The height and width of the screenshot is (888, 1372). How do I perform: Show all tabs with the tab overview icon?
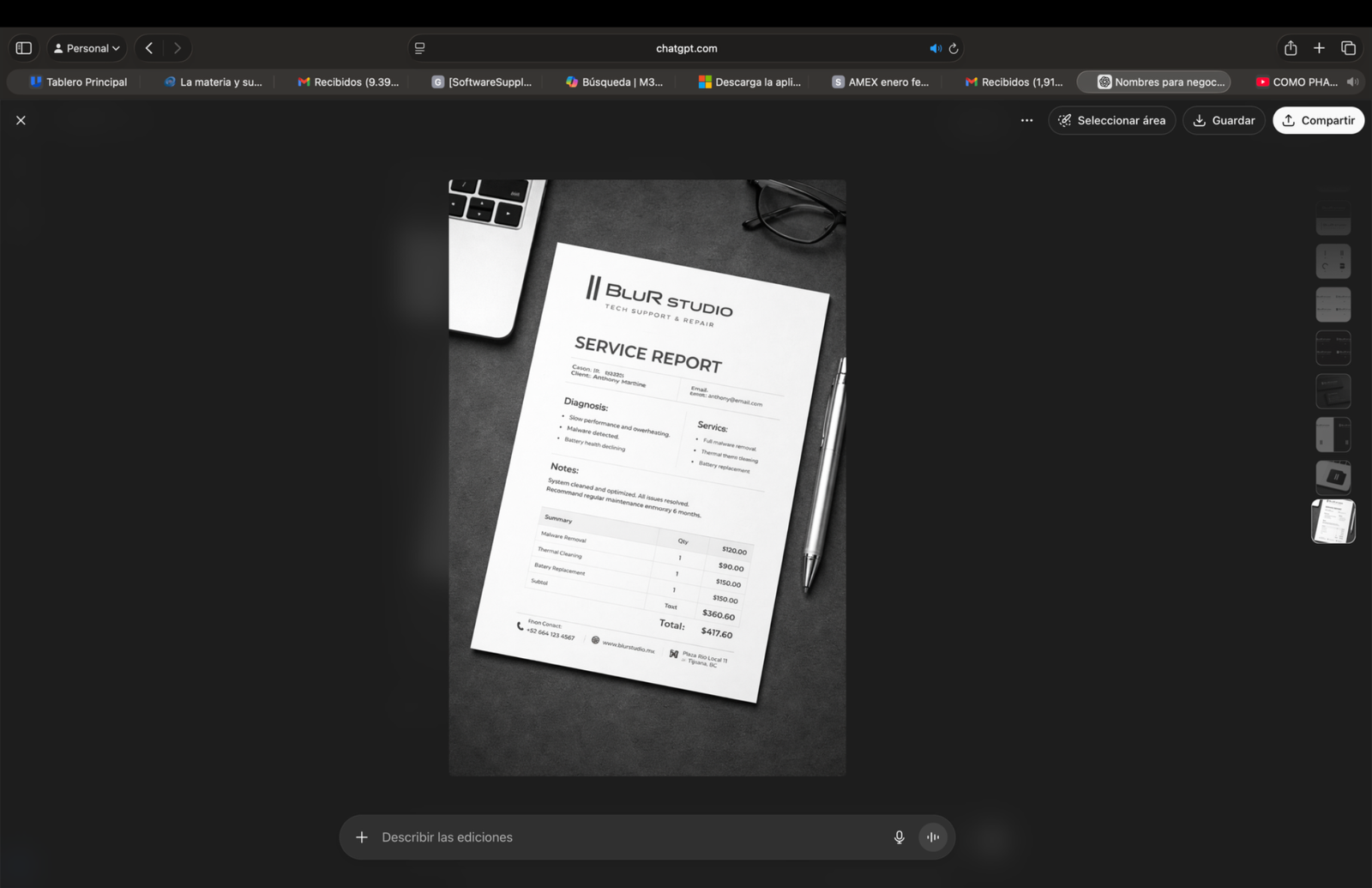pos(1350,48)
